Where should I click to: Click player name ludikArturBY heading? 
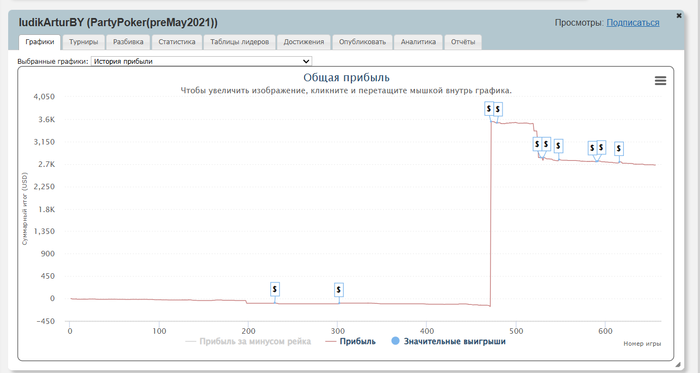click(x=118, y=22)
